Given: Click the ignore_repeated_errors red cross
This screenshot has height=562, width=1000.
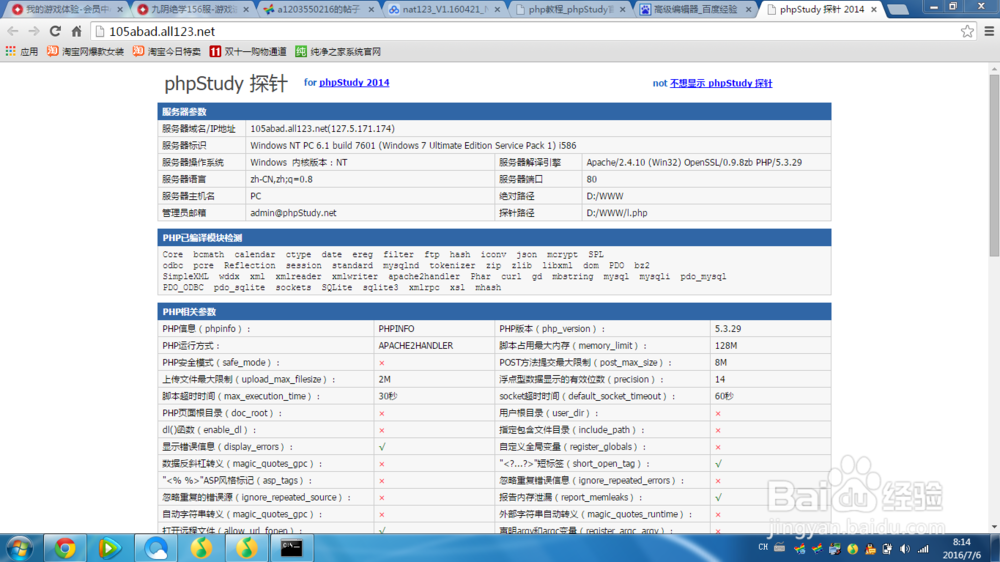Looking at the screenshot, I should point(718,481).
